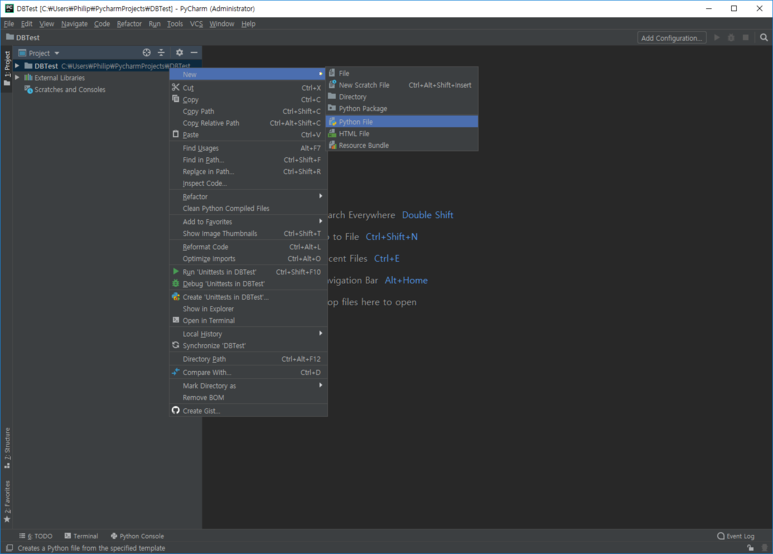Open the Navigate menu
The width and height of the screenshot is (773, 554).
(x=74, y=24)
